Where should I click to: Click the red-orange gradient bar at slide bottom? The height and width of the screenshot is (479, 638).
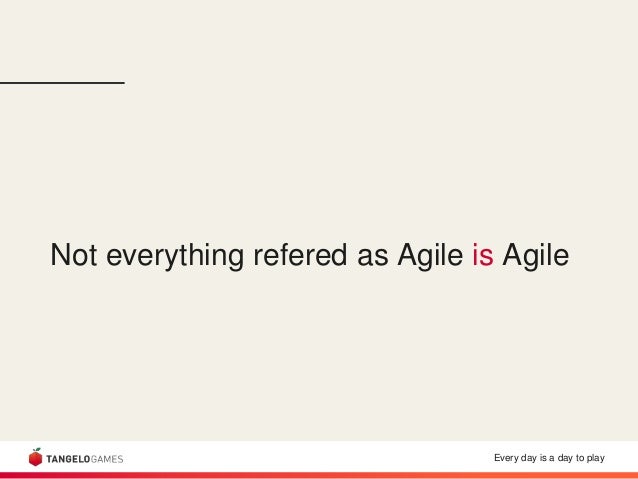point(319,476)
